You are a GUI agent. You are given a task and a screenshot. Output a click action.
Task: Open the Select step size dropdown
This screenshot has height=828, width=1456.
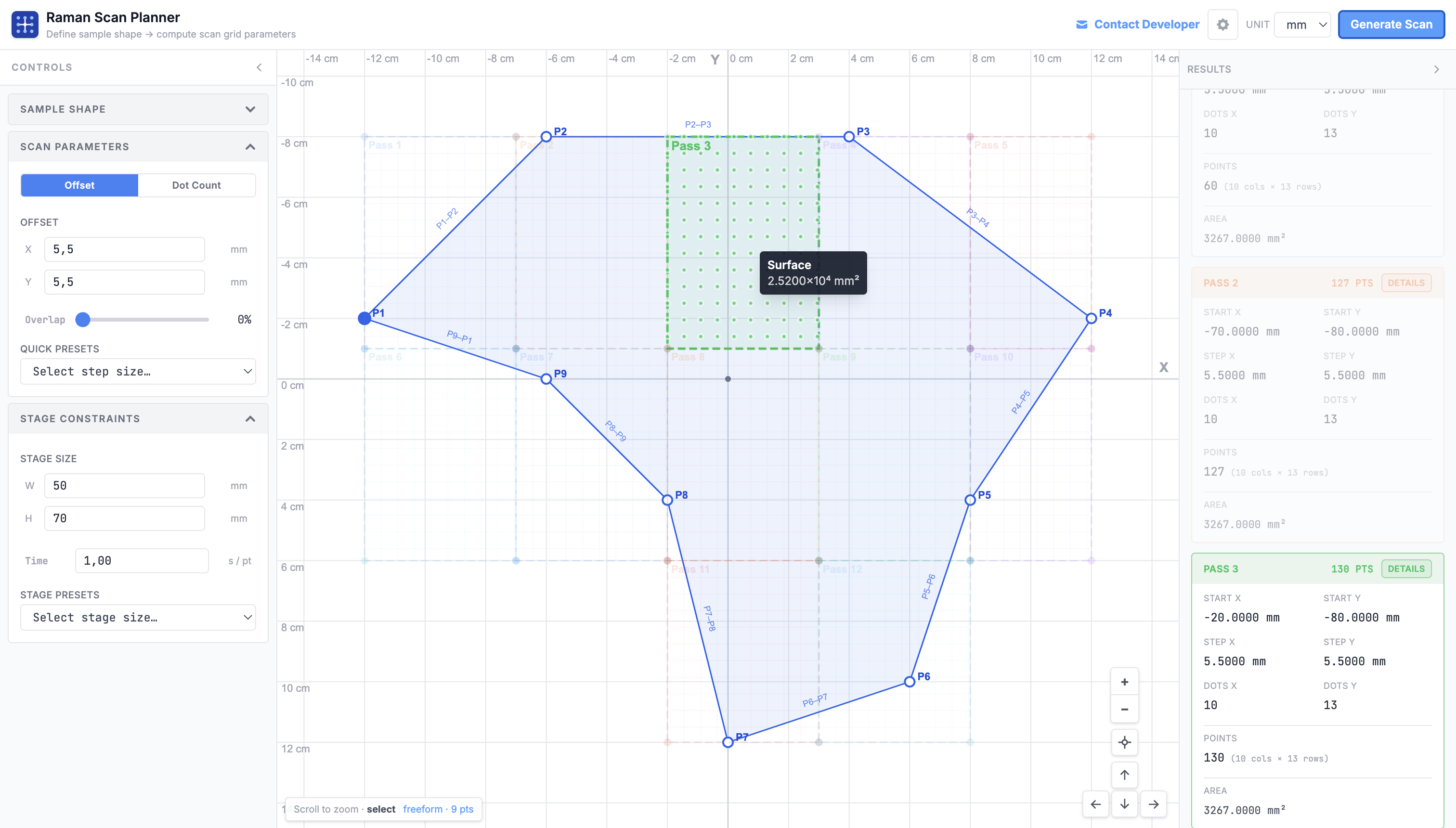[x=138, y=371]
